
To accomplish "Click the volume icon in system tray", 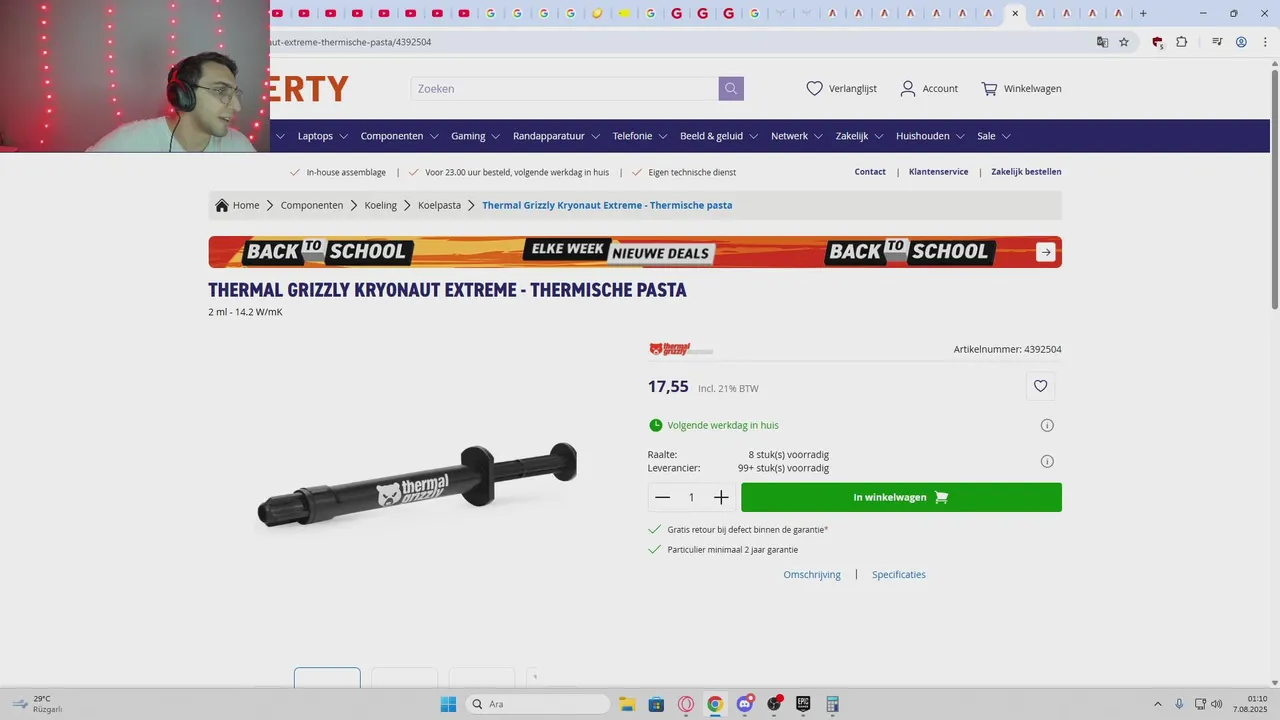I will coord(1217,704).
